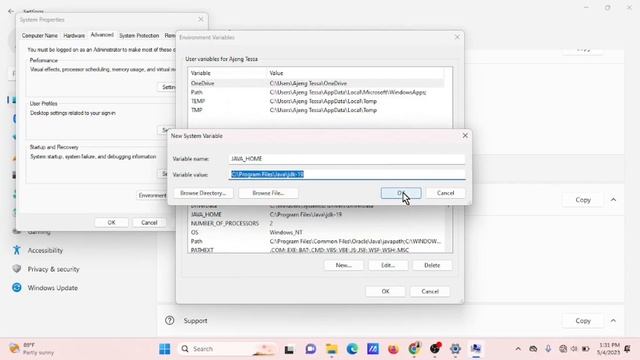The height and width of the screenshot is (360, 640).
Task: Launch Microsoft Edge from taskbar
Action: point(352,349)
